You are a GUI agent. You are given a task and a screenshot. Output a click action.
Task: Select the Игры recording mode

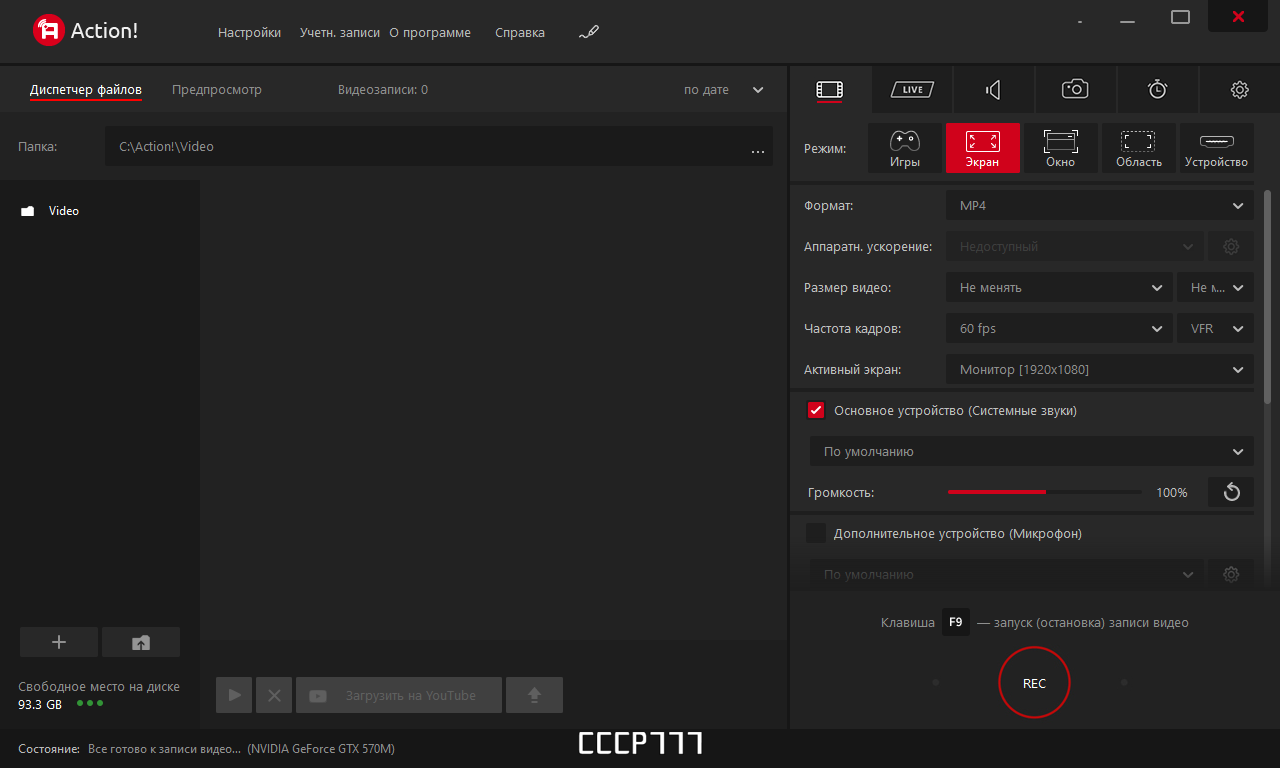(x=905, y=148)
